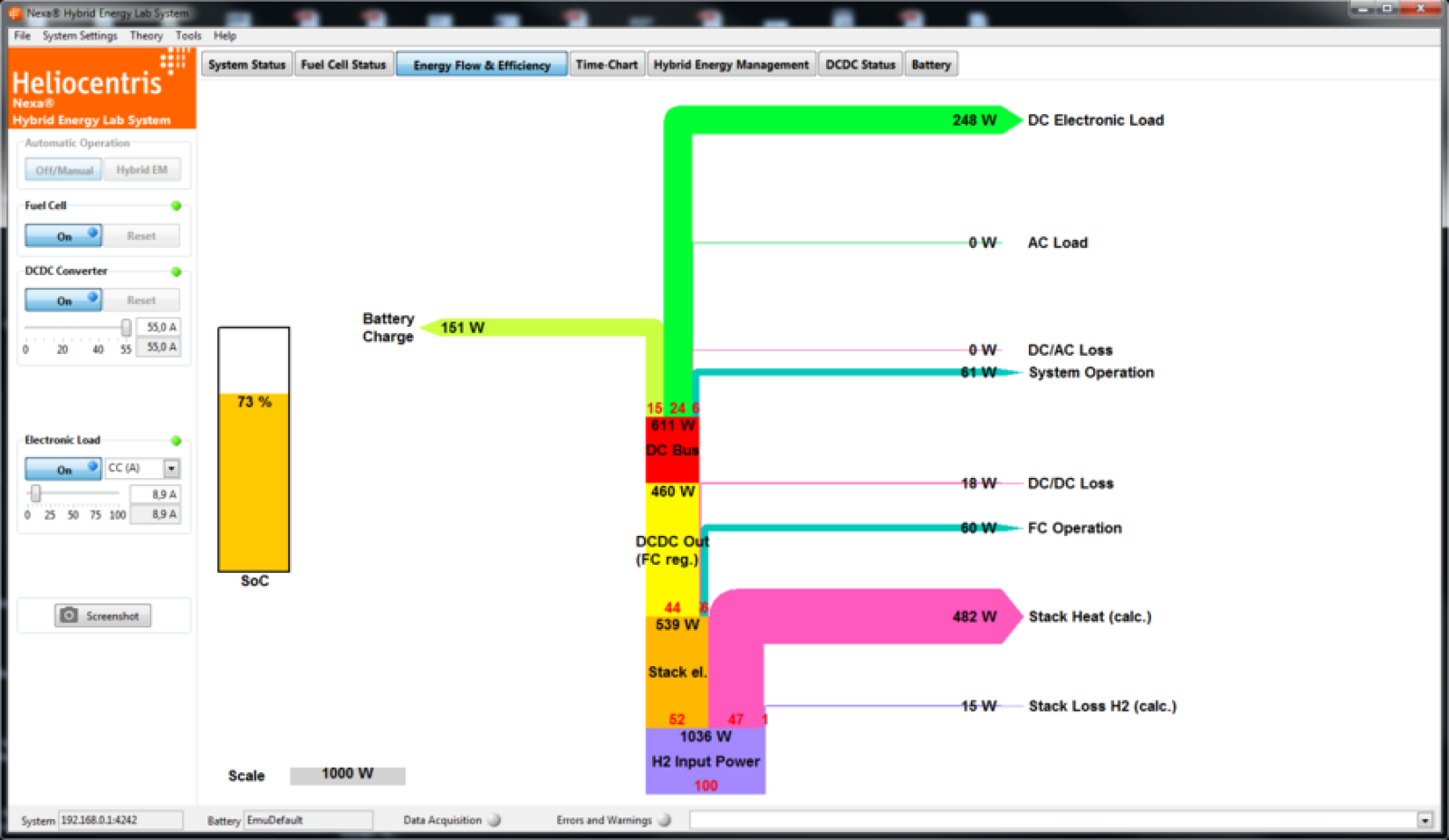
Task: Click the Errors and Warnings indicator light
Action: [664, 820]
